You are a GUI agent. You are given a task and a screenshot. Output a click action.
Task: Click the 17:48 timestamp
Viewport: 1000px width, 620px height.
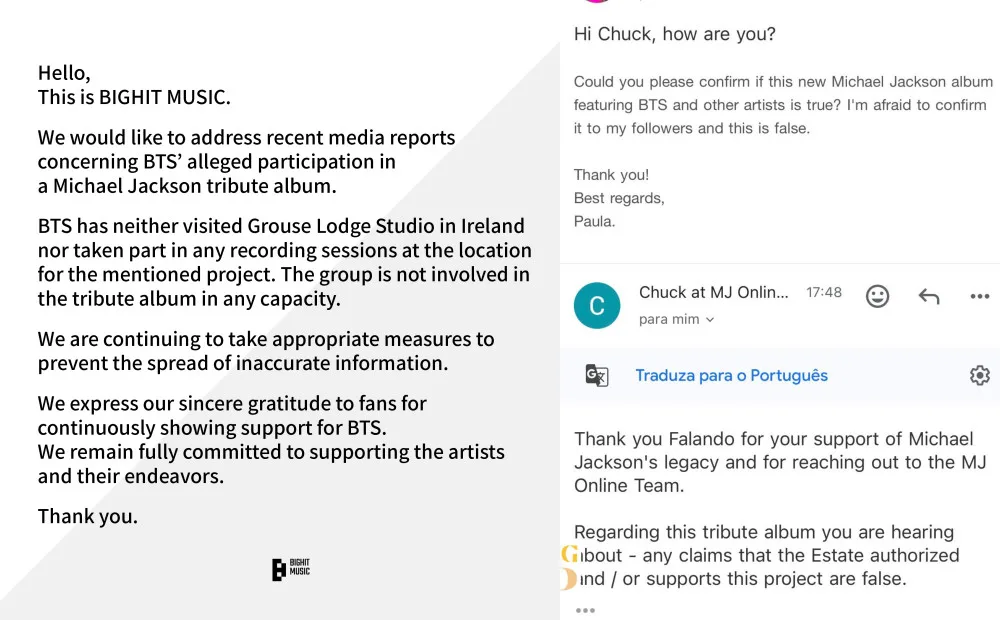point(824,293)
